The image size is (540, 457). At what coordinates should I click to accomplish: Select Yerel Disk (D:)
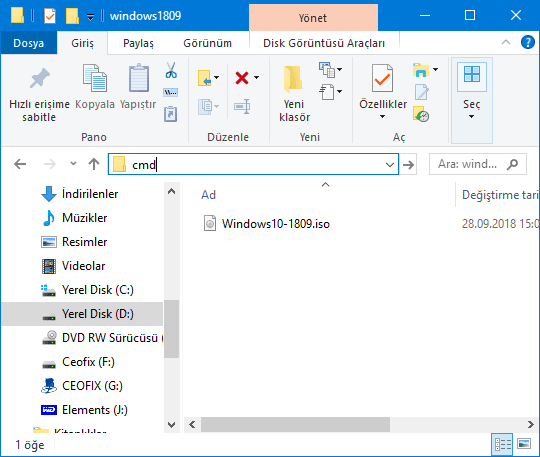(x=82, y=314)
